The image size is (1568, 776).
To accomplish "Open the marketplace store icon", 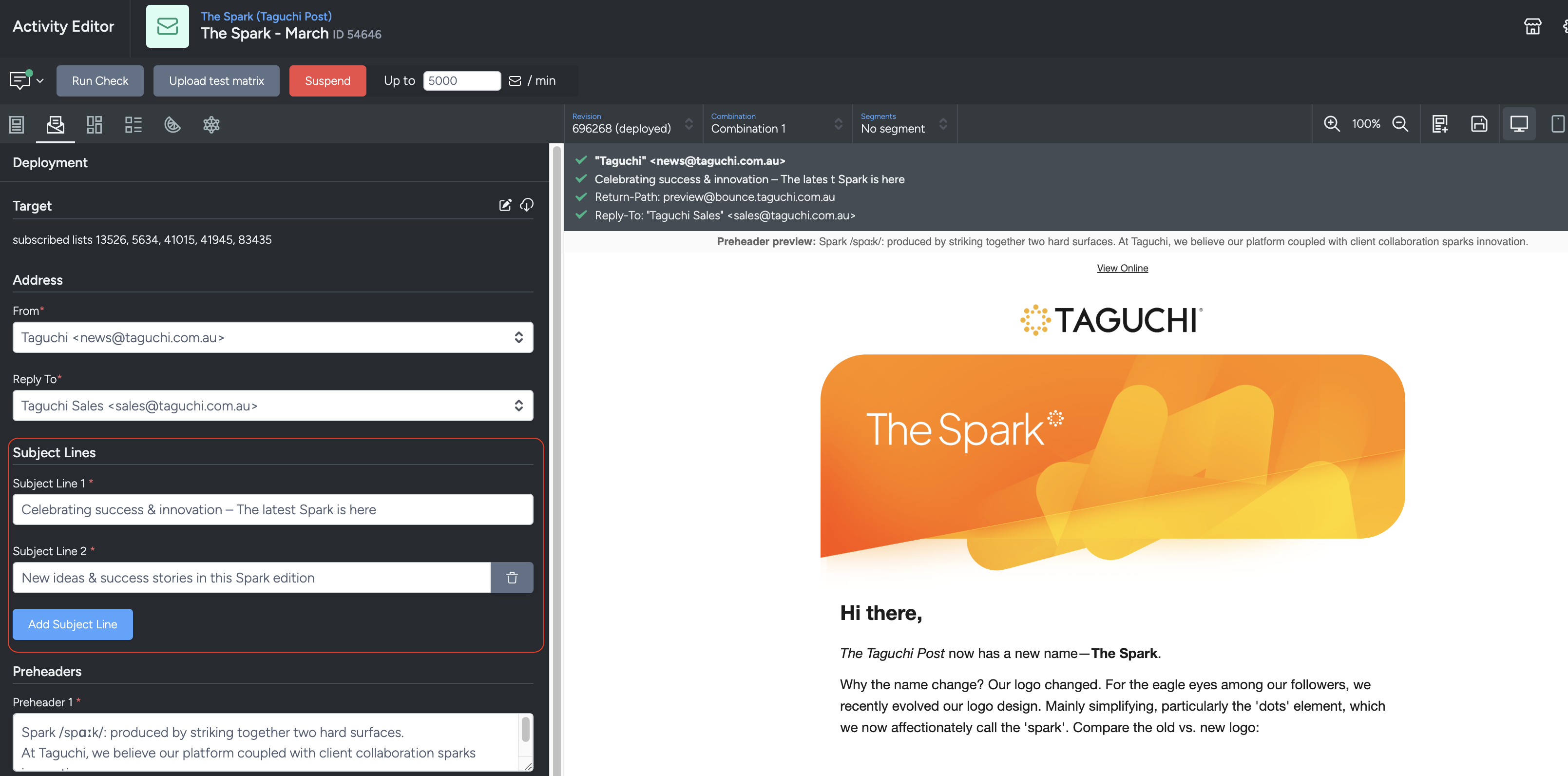I will 1533,26.
